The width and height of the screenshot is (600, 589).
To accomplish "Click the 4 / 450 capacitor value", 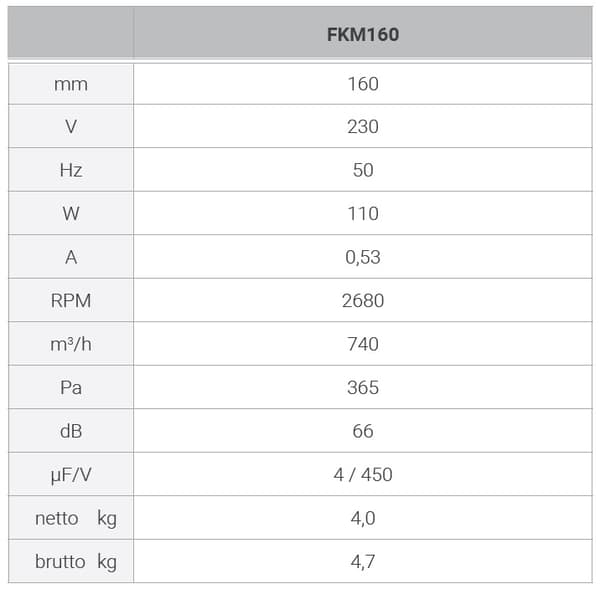I will coord(363,475).
